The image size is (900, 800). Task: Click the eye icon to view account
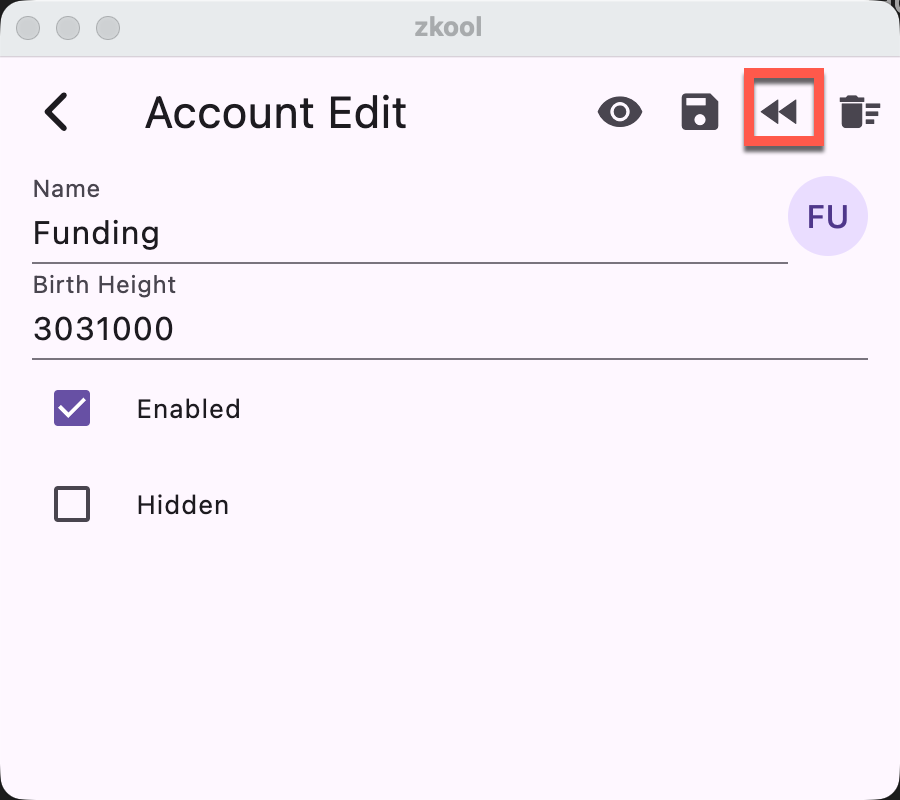[x=620, y=112]
